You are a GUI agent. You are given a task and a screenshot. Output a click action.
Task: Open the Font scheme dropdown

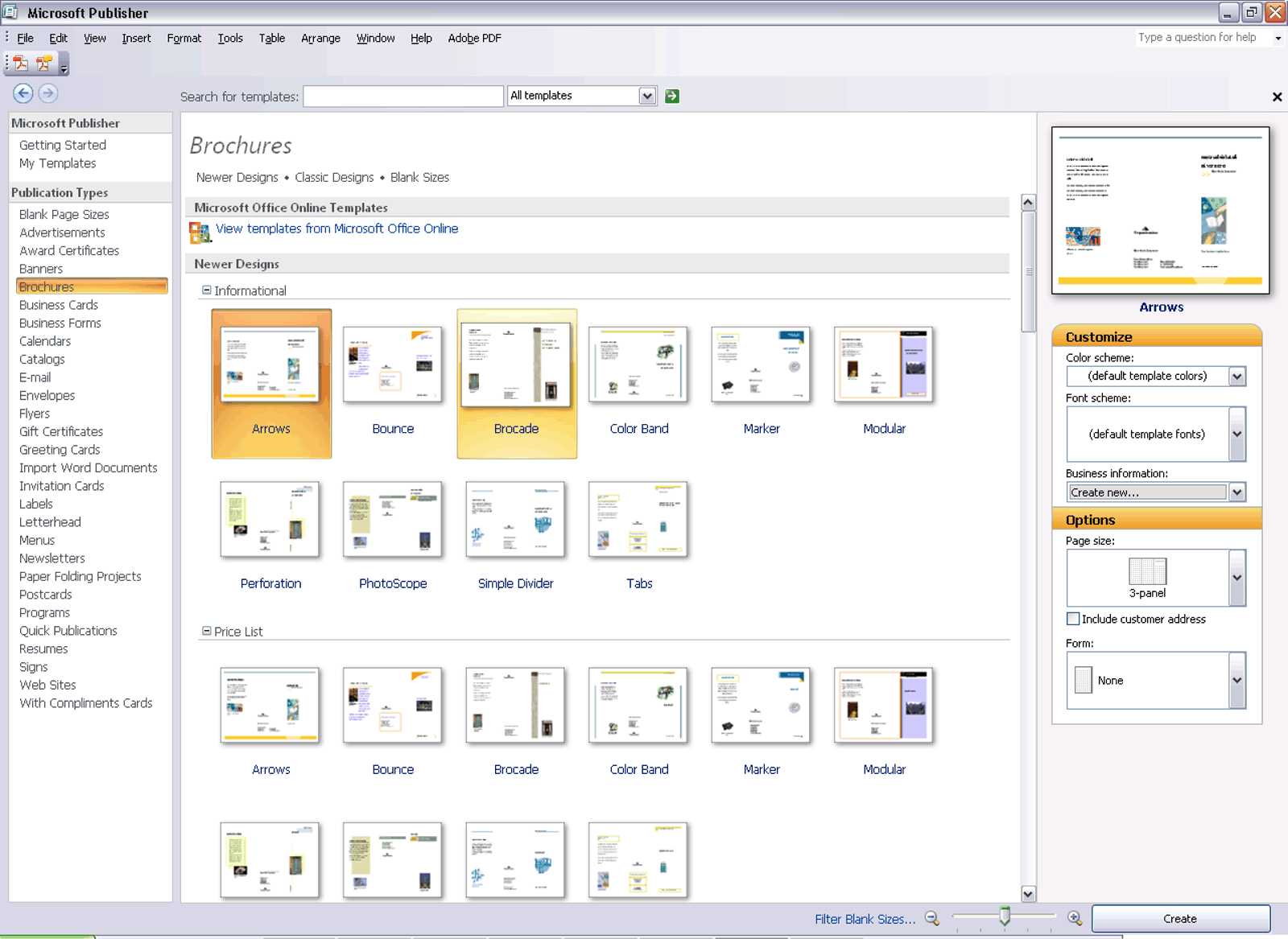[1237, 434]
